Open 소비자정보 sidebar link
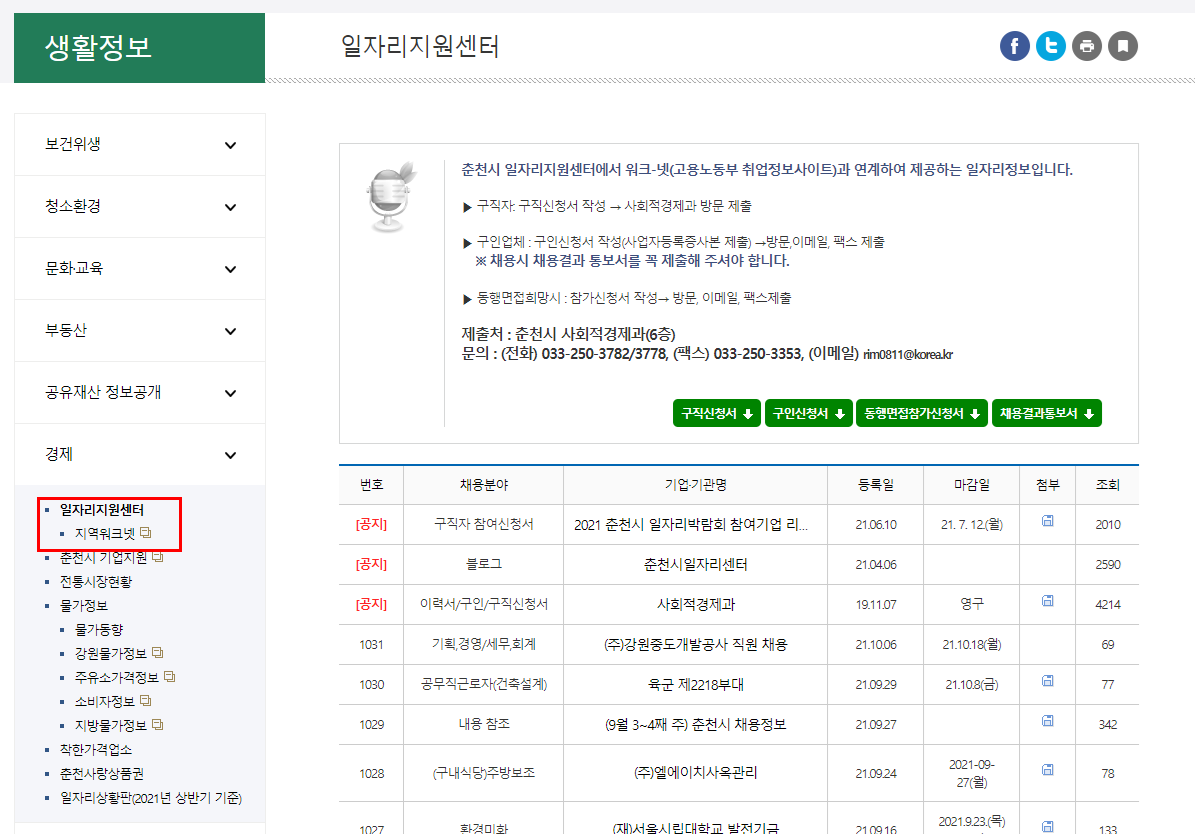 pyautogui.click(x=104, y=701)
